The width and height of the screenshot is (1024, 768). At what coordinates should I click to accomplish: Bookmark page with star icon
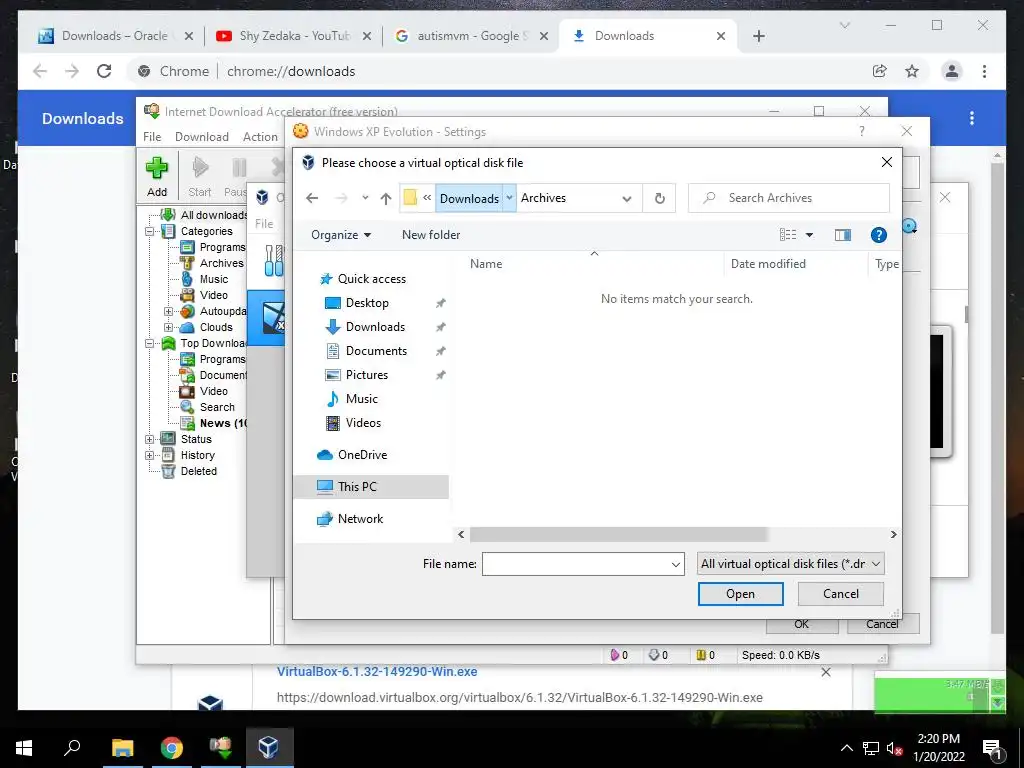pyautogui.click(x=912, y=71)
